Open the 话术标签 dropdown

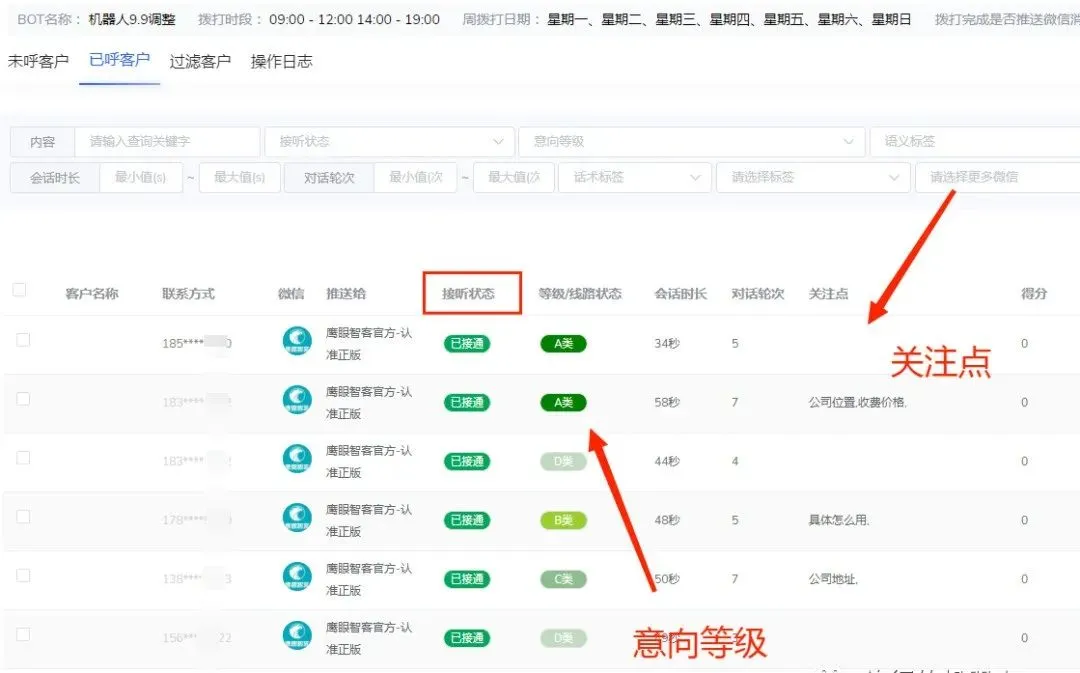[x=634, y=177]
